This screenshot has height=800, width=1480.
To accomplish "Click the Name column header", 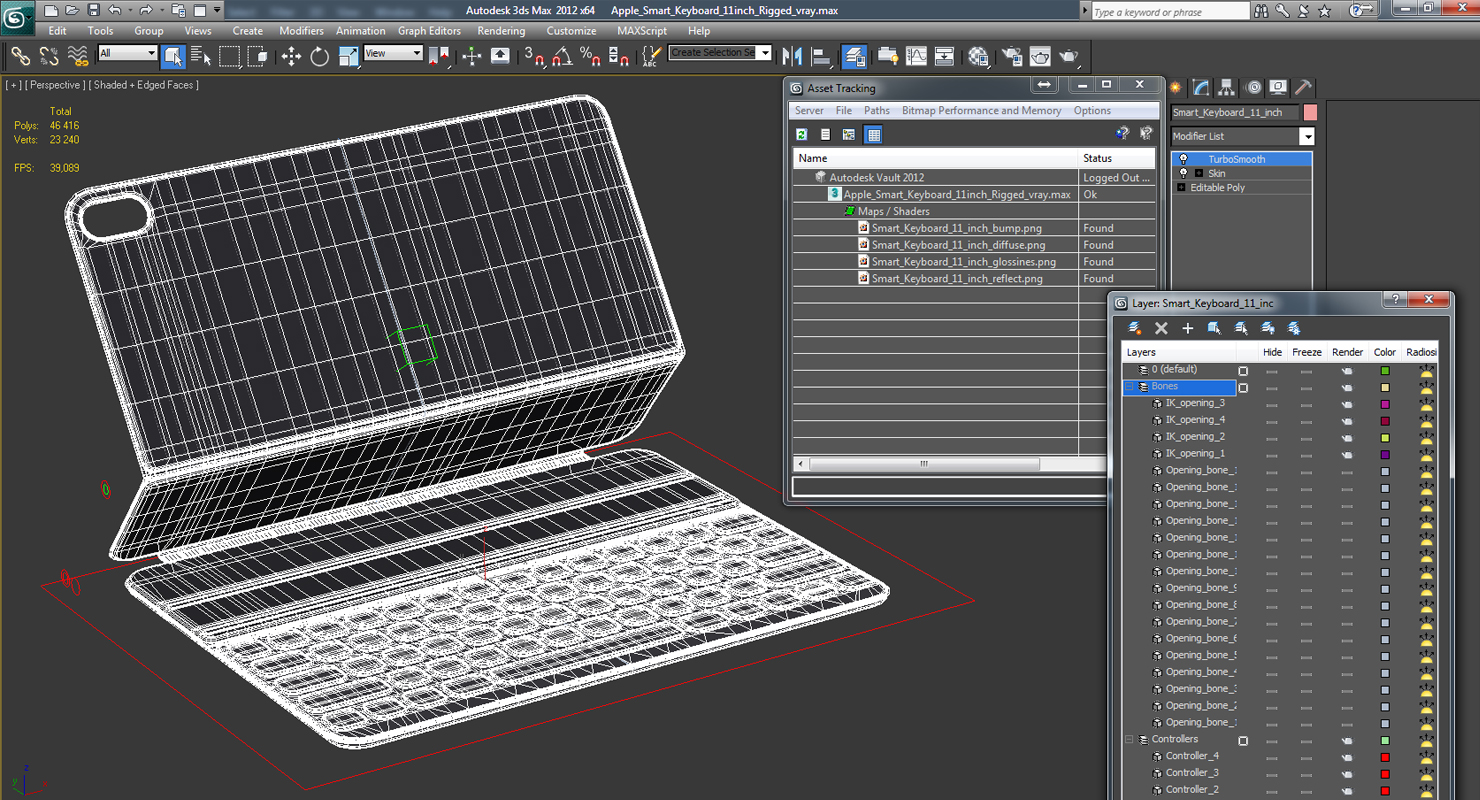I will [x=936, y=158].
